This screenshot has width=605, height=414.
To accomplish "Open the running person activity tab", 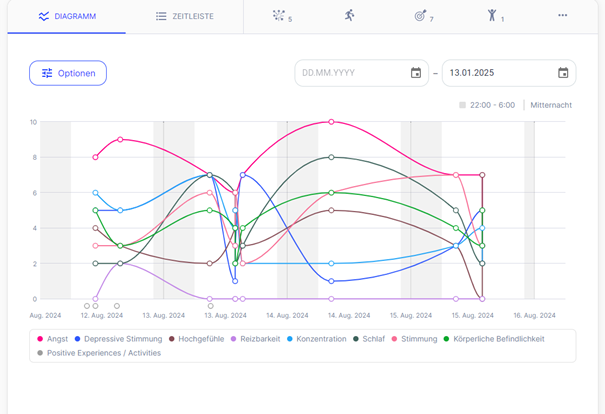I will pyautogui.click(x=349, y=16).
